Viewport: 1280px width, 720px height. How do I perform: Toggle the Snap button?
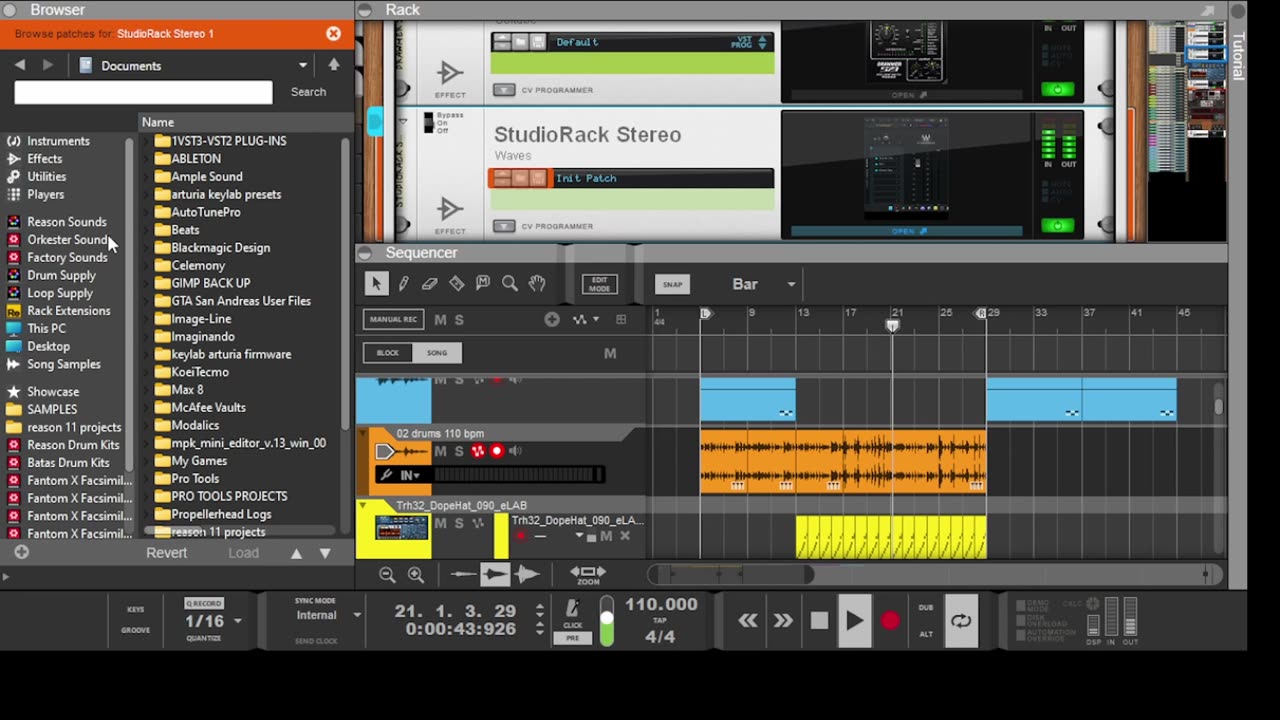(672, 284)
